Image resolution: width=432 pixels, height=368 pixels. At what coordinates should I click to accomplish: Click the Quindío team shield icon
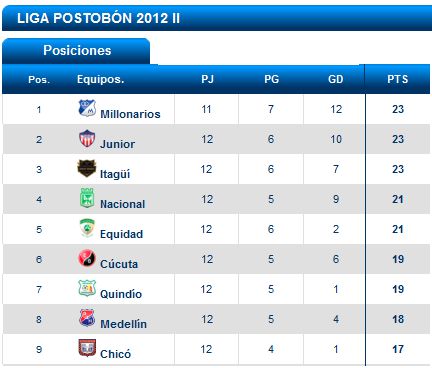click(x=87, y=288)
